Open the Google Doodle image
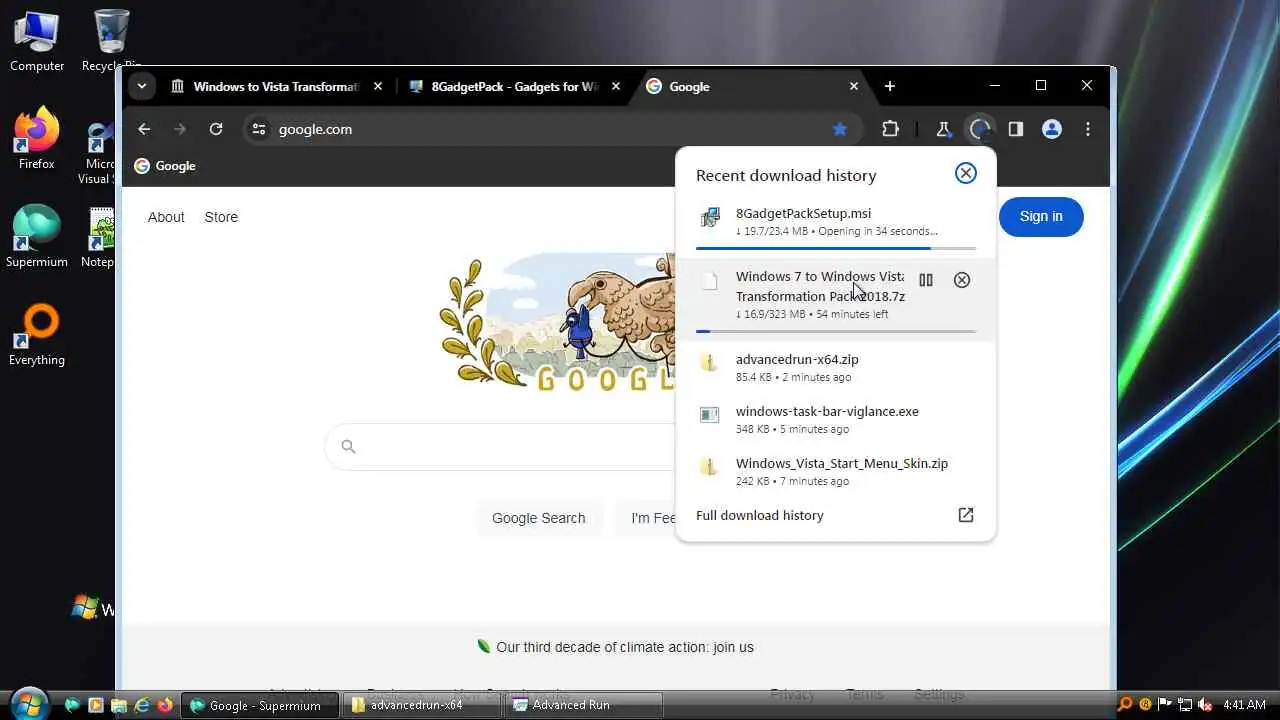The height and width of the screenshot is (720, 1280). [558, 321]
